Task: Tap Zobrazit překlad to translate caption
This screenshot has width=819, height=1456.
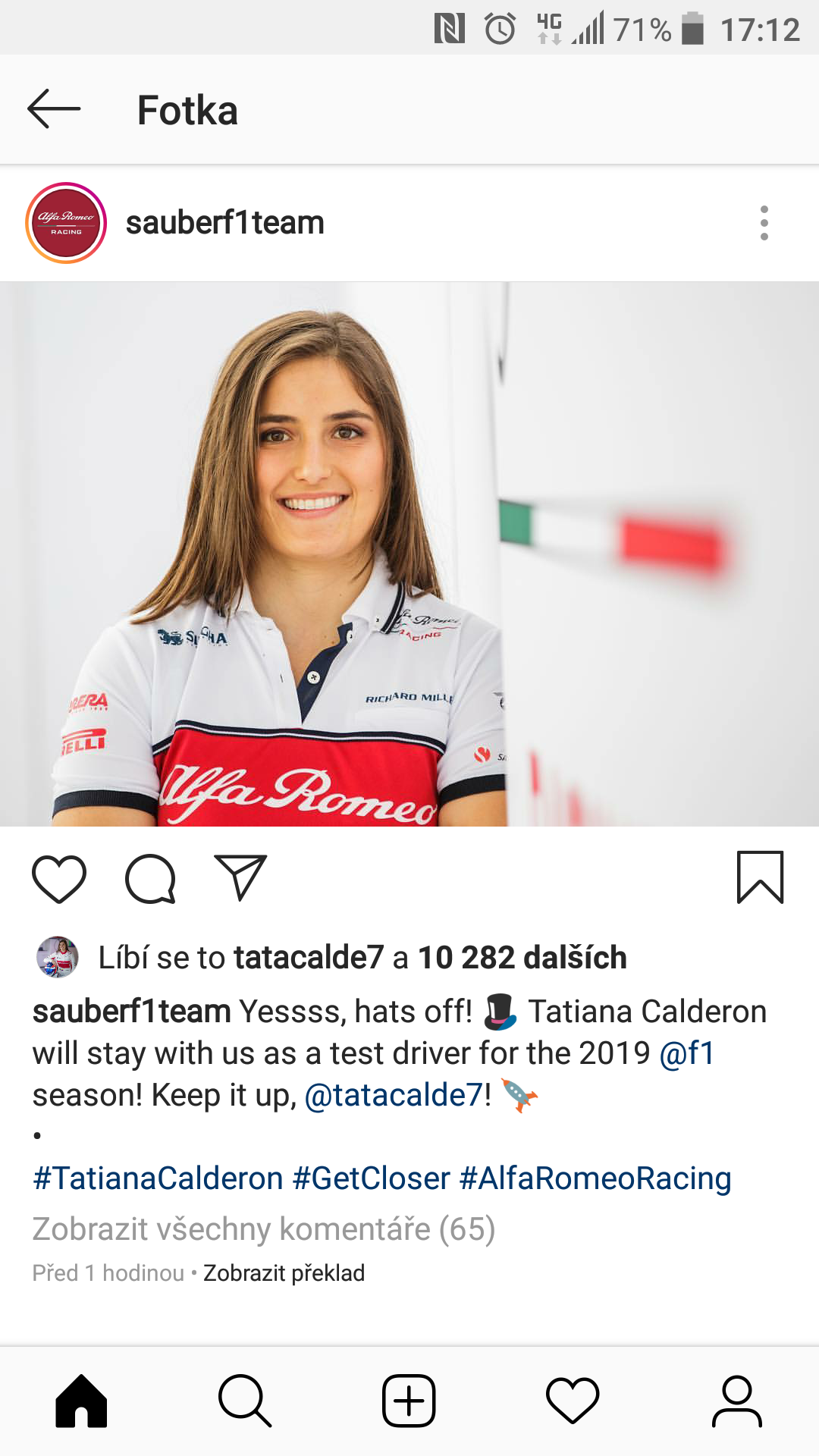Action: coord(284,1272)
